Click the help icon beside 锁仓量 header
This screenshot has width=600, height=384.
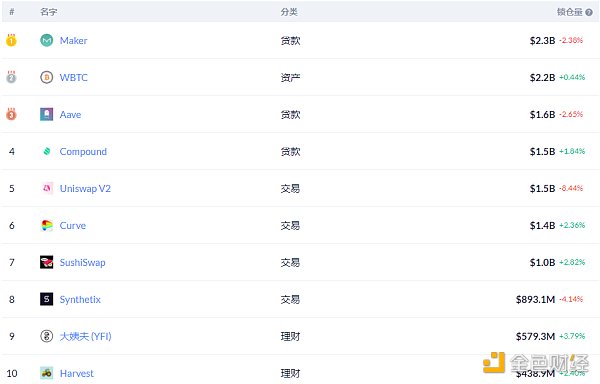(x=589, y=12)
